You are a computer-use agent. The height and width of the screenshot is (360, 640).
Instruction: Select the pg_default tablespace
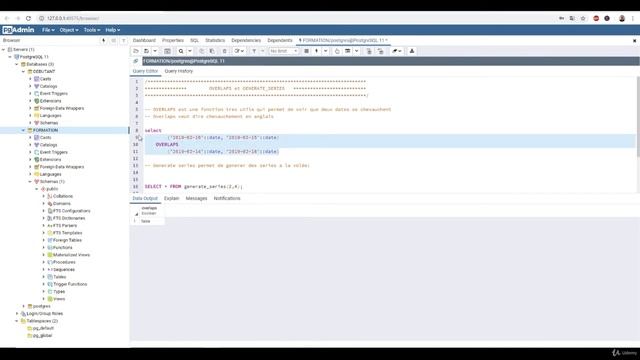(x=43, y=328)
